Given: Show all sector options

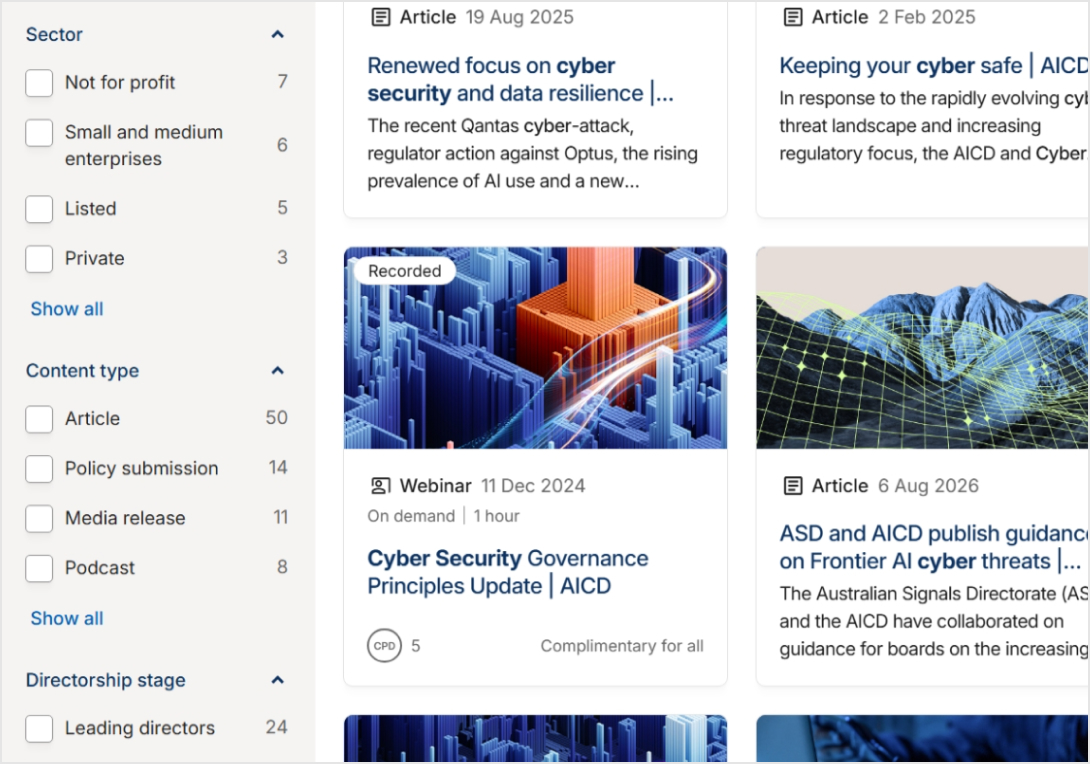Looking at the screenshot, I should coord(67,309).
